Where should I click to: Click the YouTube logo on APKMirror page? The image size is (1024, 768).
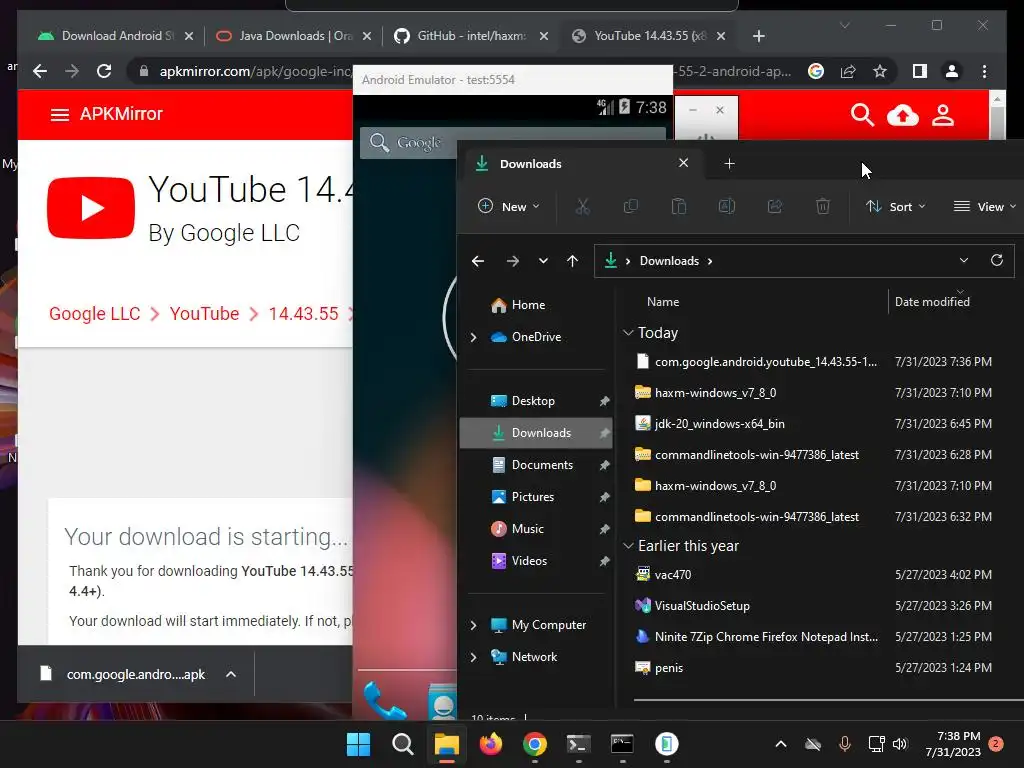[x=91, y=208]
